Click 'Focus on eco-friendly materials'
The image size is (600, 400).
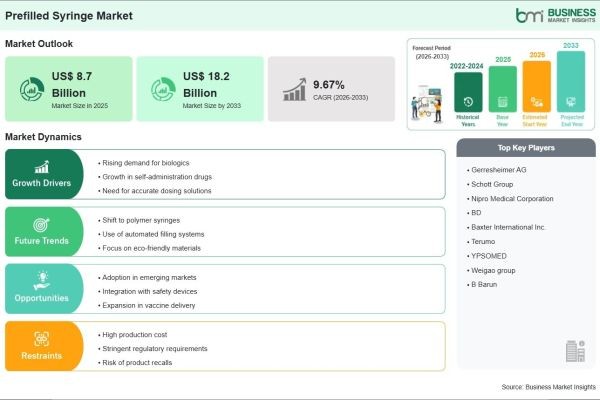pos(151,248)
